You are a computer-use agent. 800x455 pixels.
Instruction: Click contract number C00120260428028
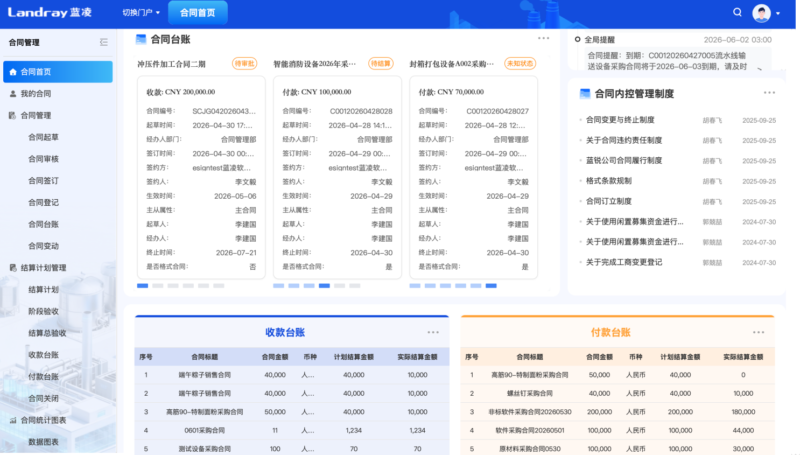(x=361, y=111)
